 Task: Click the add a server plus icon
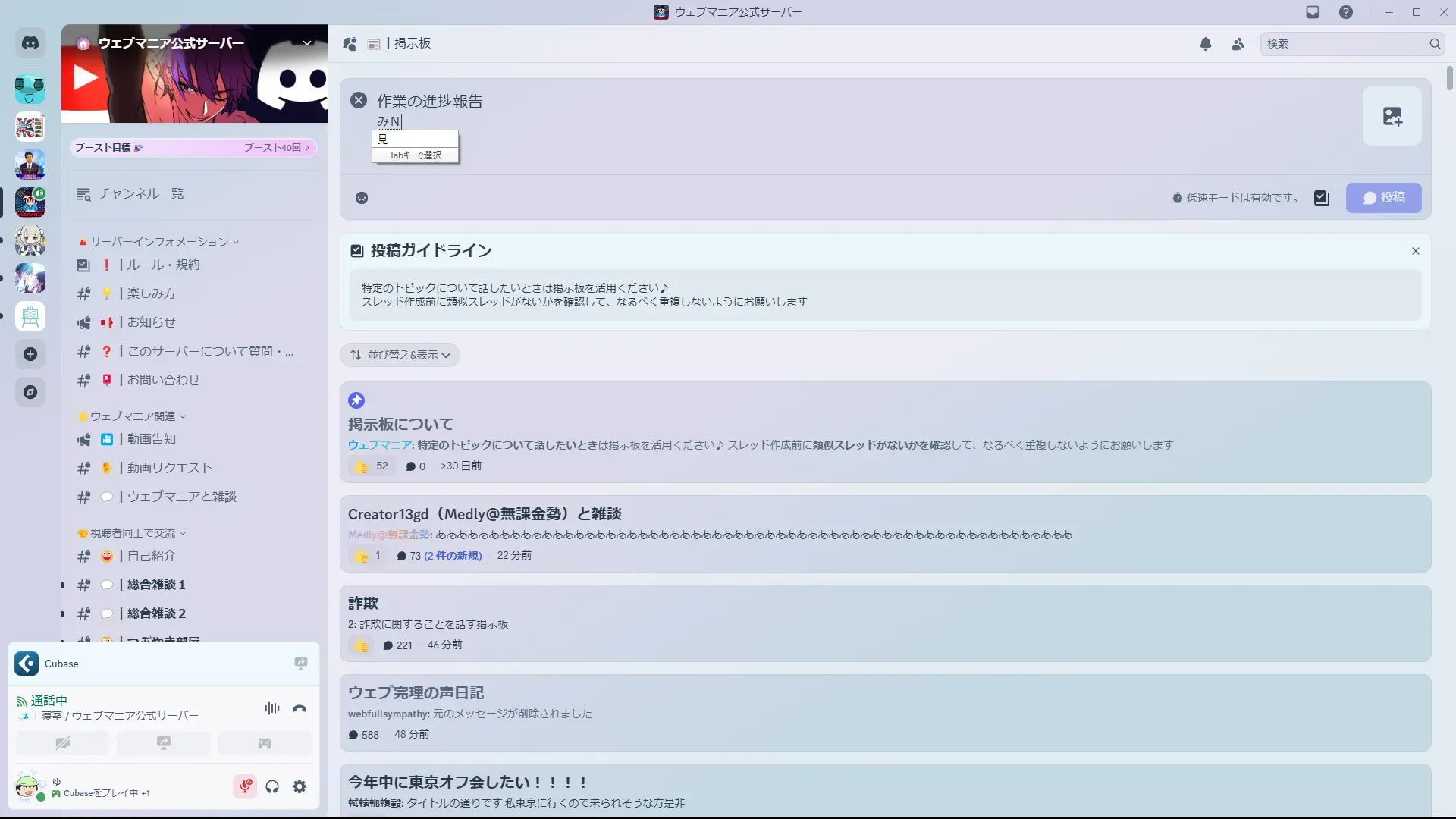pos(30,354)
